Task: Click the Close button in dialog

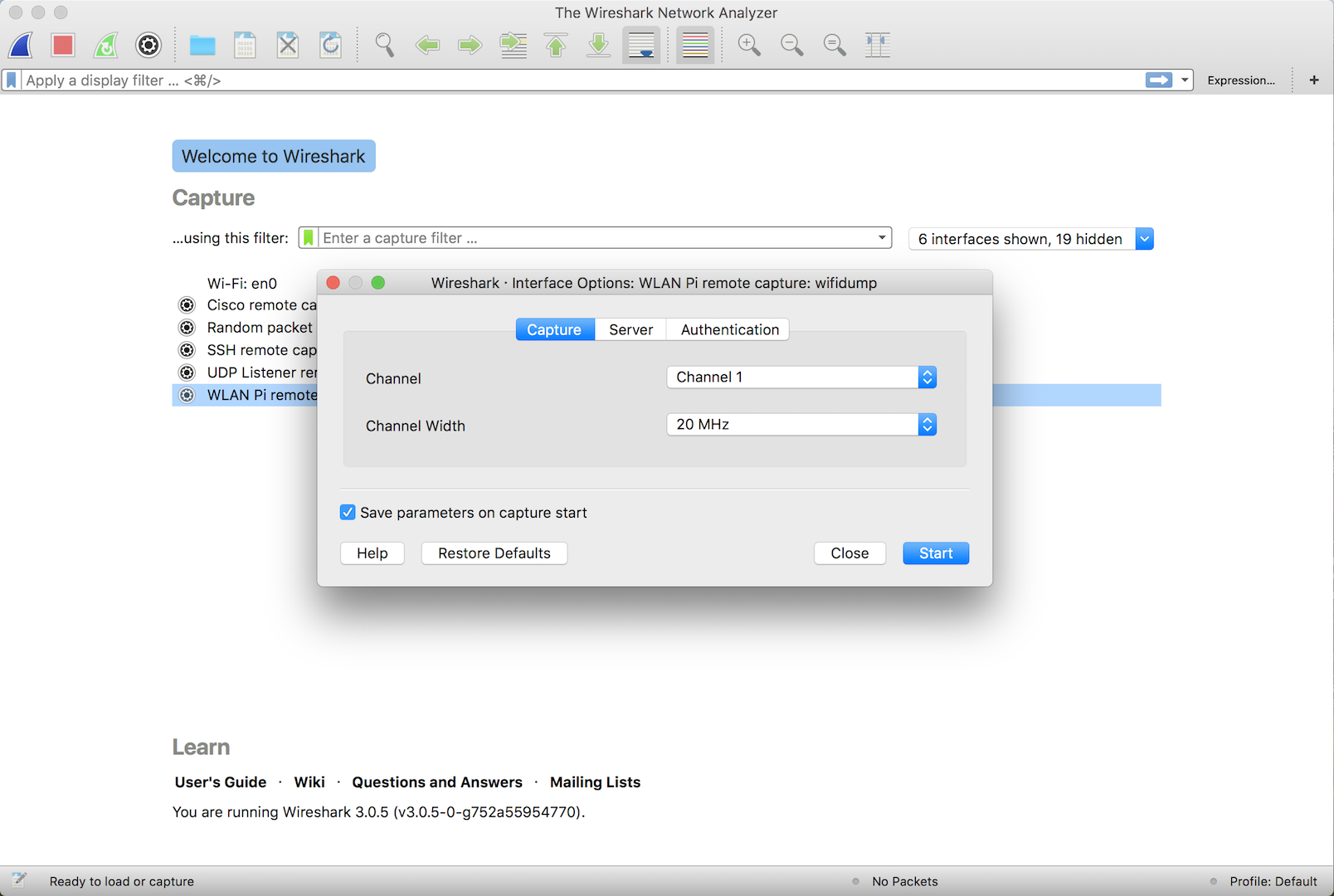Action: click(x=850, y=553)
